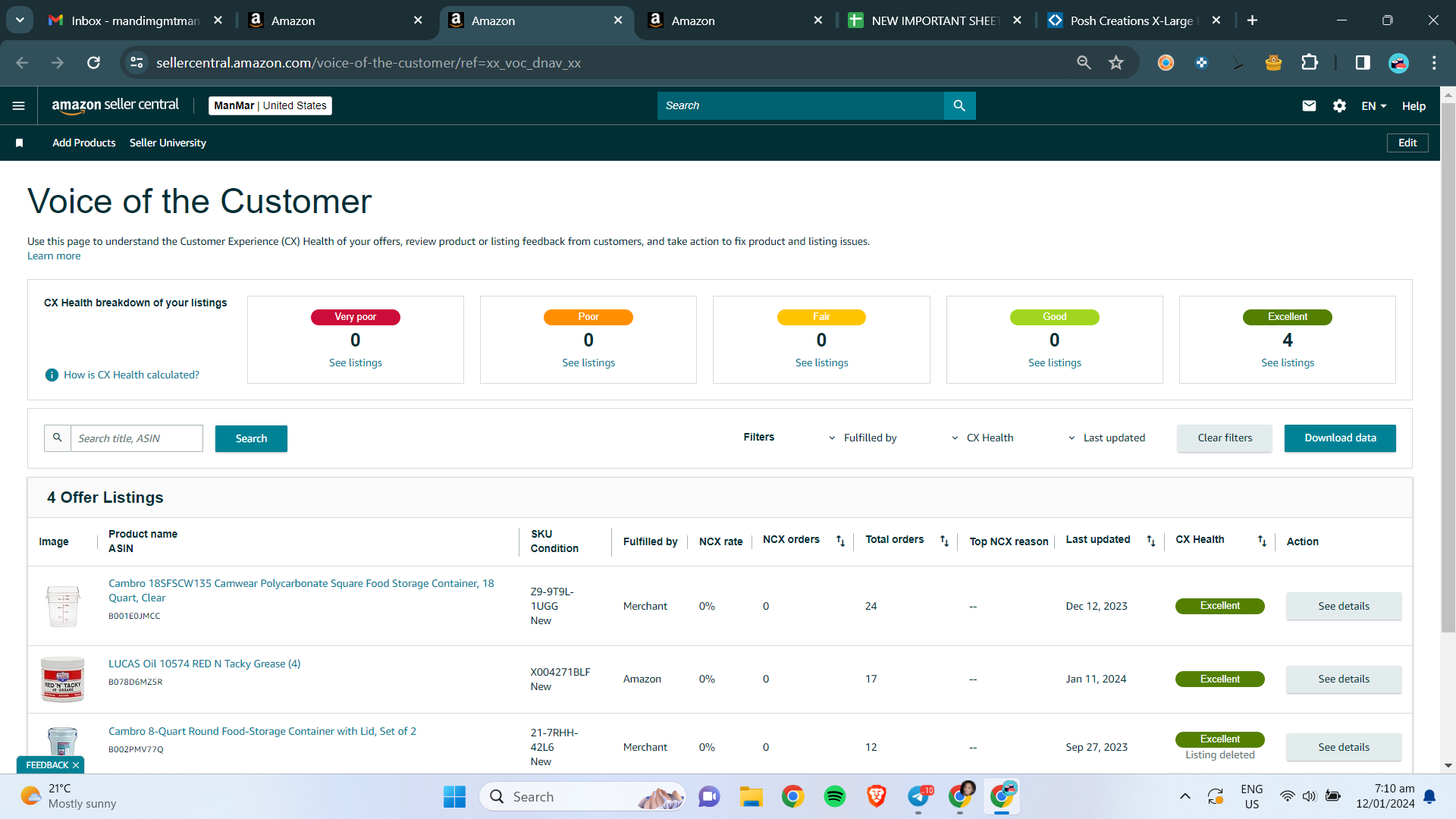Click See listings under Fair

click(821, 362)
